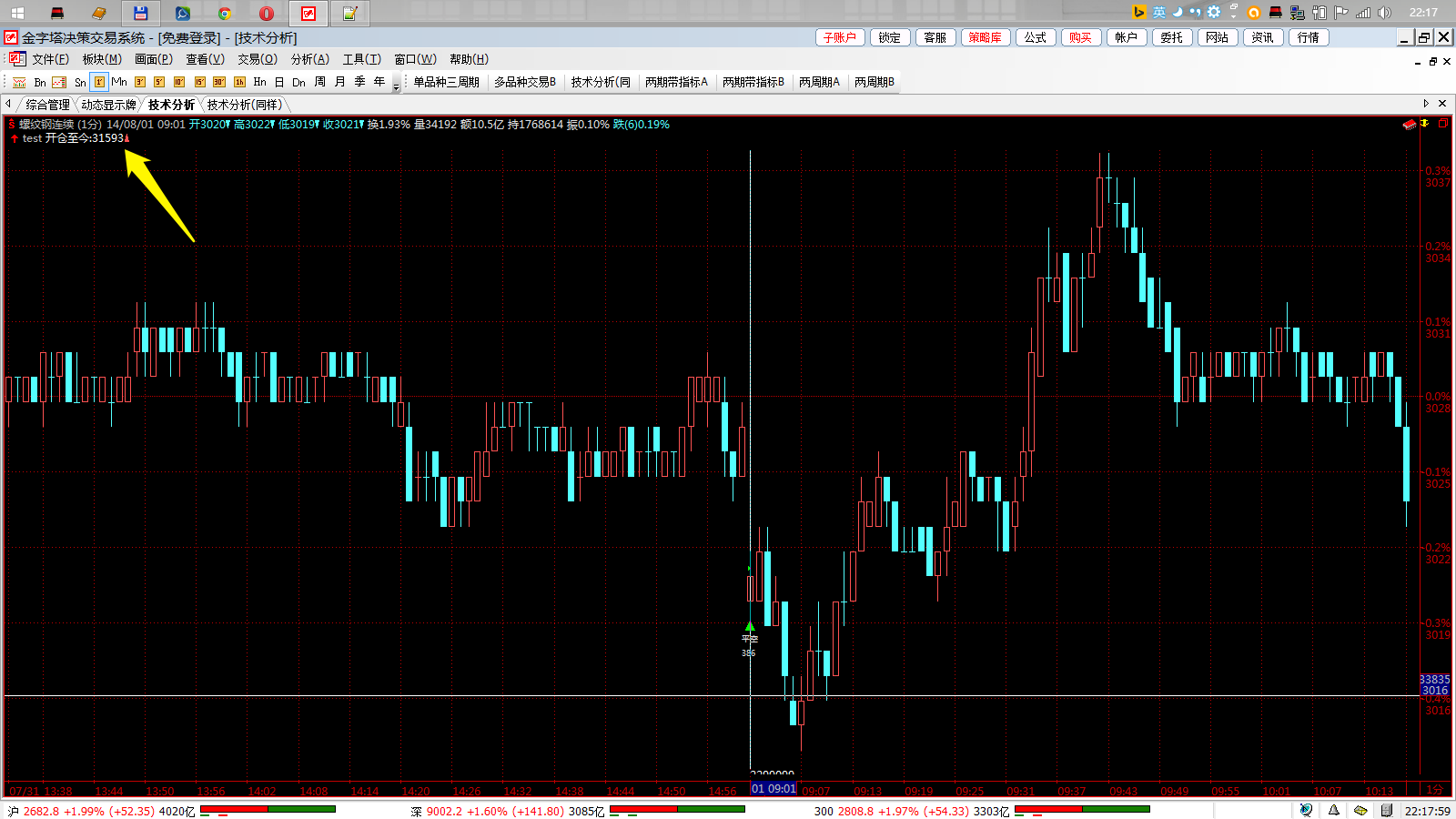Open the 单品种三周期 layout
The width and height of the screenshot is (1456, 819).
(x=446, y=82)
